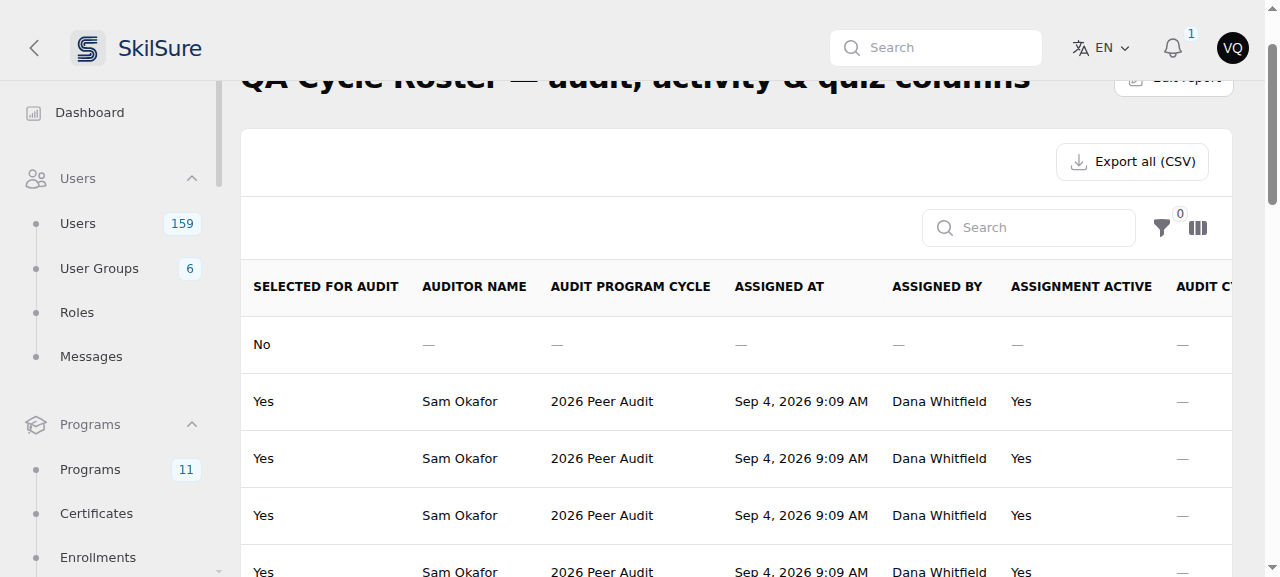Click the filter count badge 0
The height and width of the screenshot is (577, 1280).
point(1180,214)
